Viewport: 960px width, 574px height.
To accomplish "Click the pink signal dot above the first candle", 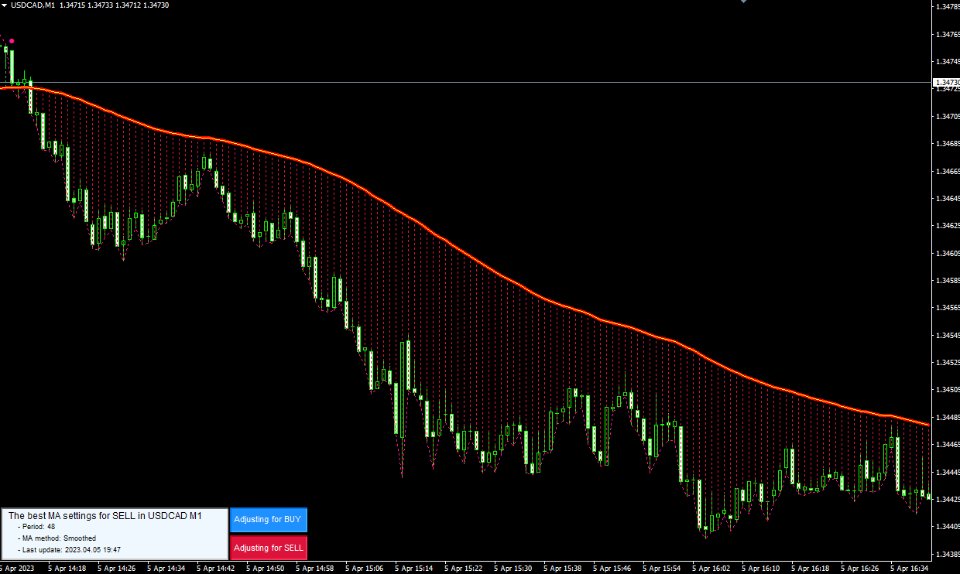I will pos(12,41).
